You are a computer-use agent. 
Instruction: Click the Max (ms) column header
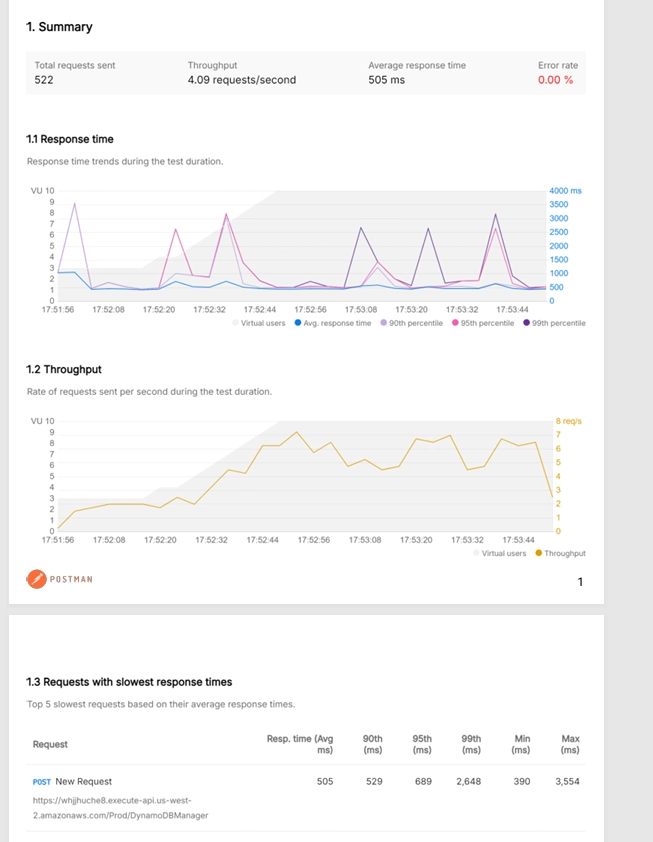coord(570,744)
